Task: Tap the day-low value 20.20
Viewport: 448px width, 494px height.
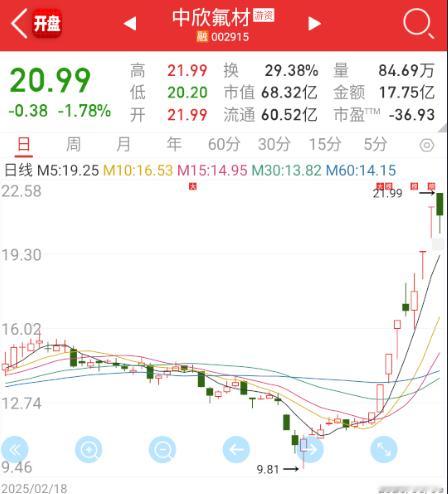Action: [187, 93]
